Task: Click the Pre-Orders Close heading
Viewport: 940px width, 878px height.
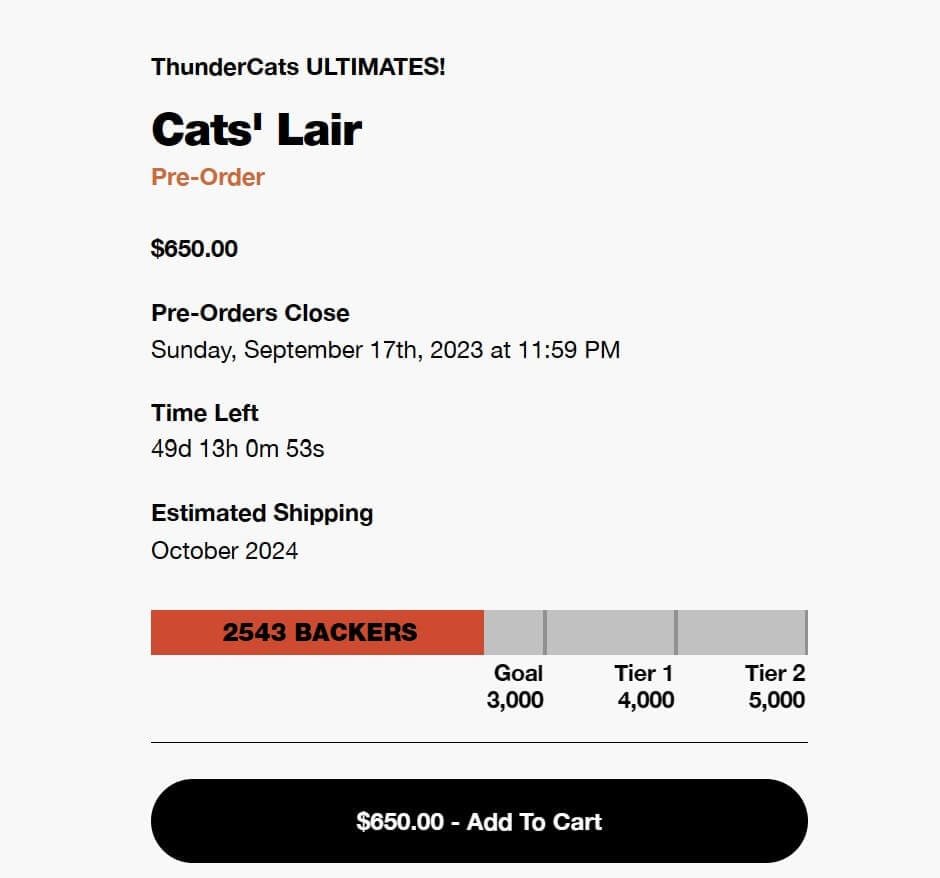Action: (249, 313)
